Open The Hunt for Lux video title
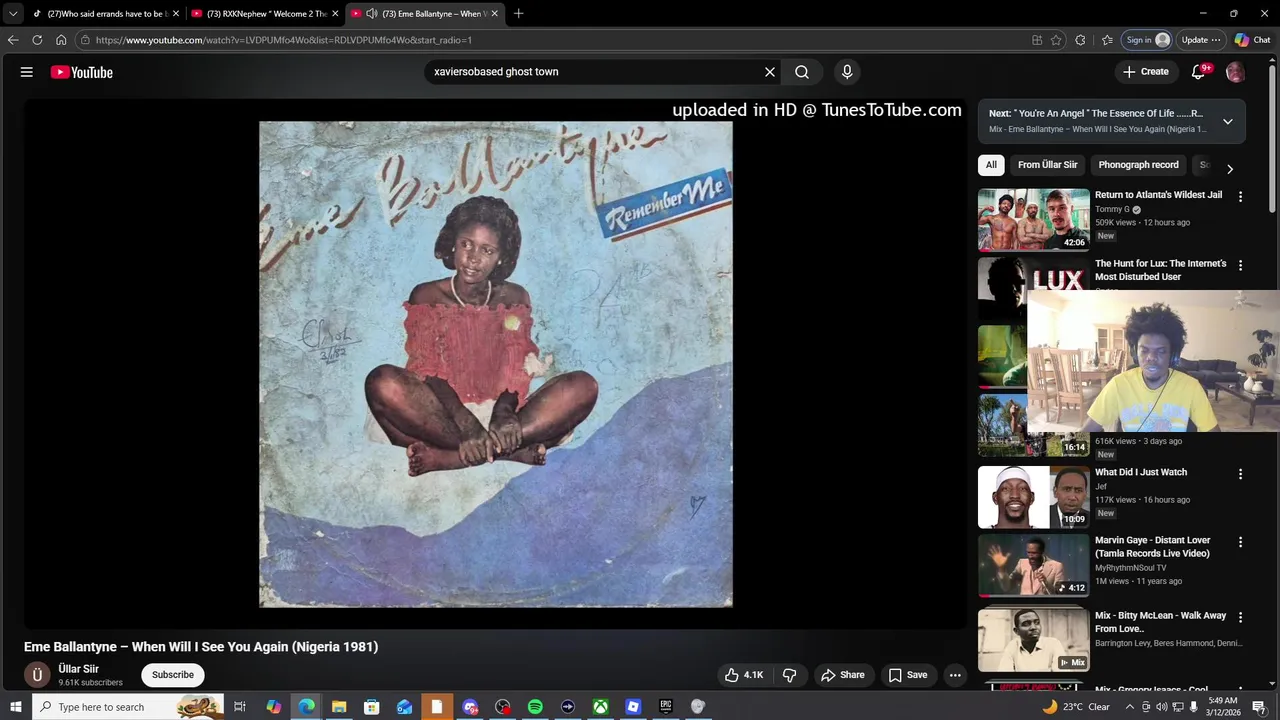Screen dimensions: 1280x720 (1160, 270)
